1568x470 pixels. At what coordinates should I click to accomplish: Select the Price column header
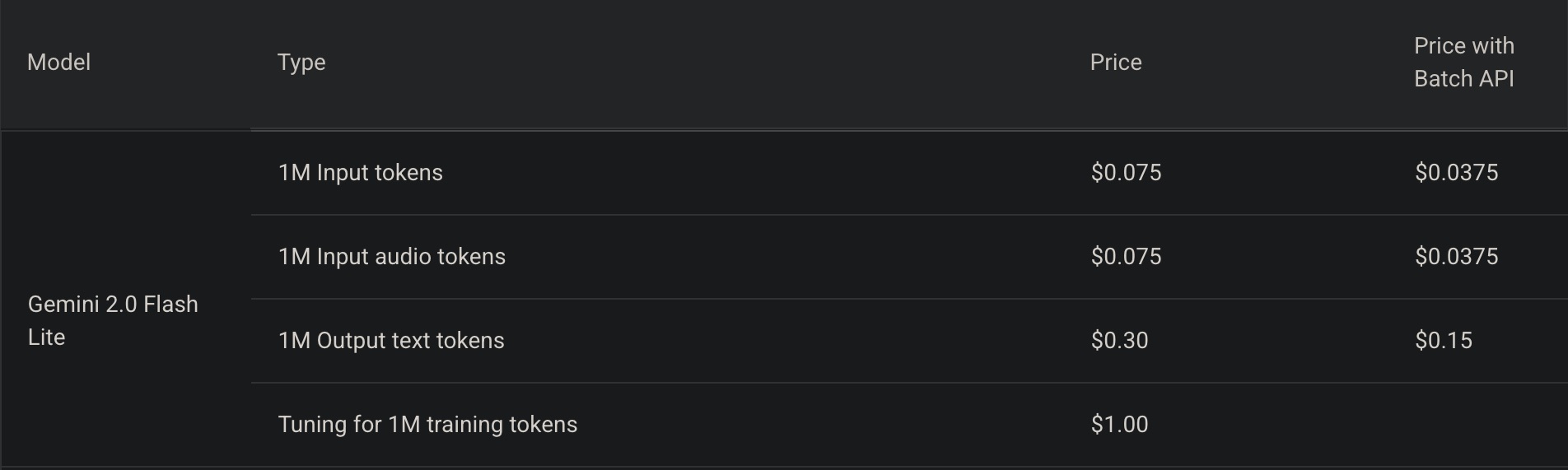point(1116,63)
